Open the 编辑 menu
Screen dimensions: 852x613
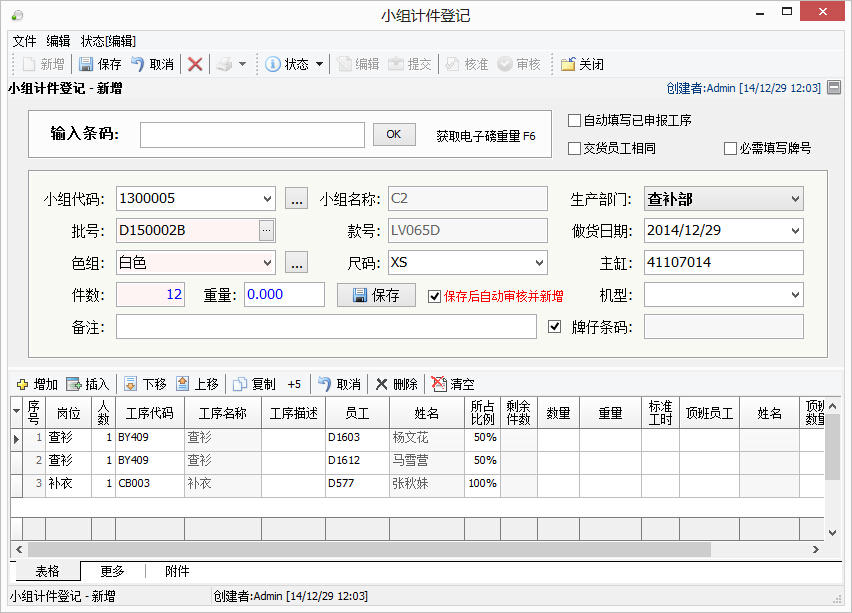tap(58, 41)
